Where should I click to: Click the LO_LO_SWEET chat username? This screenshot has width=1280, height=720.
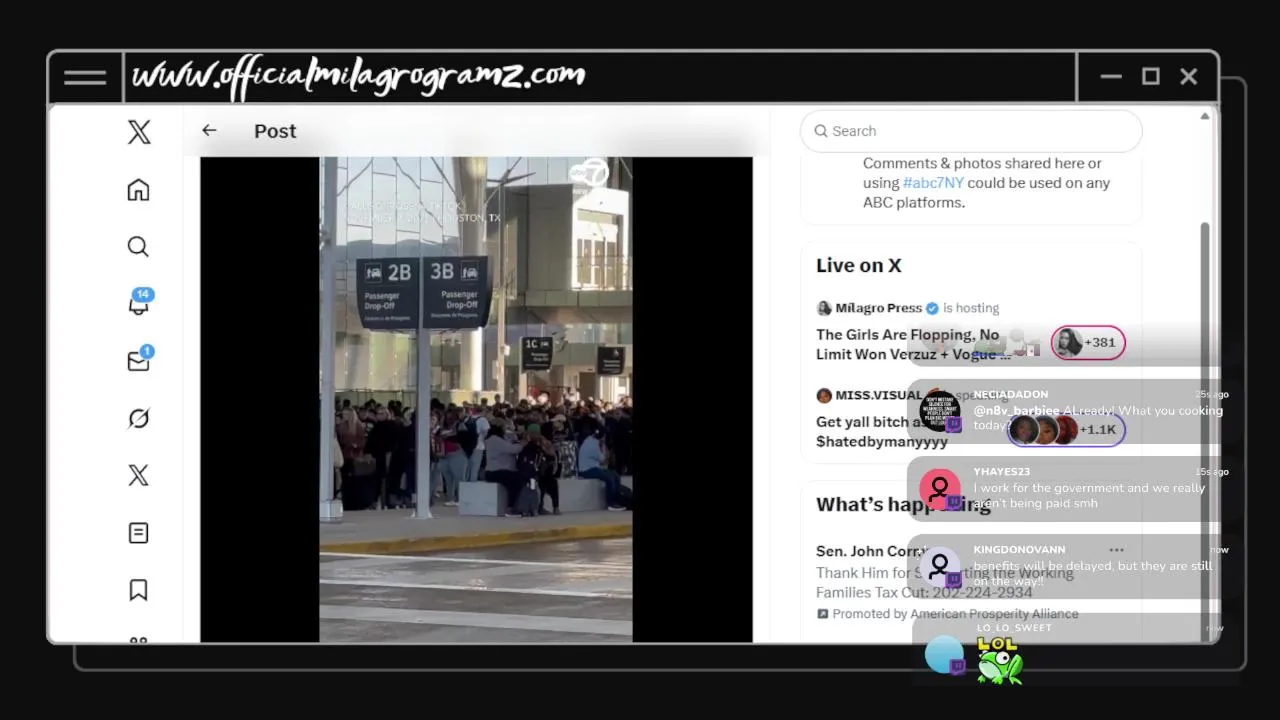point(1014,628)
